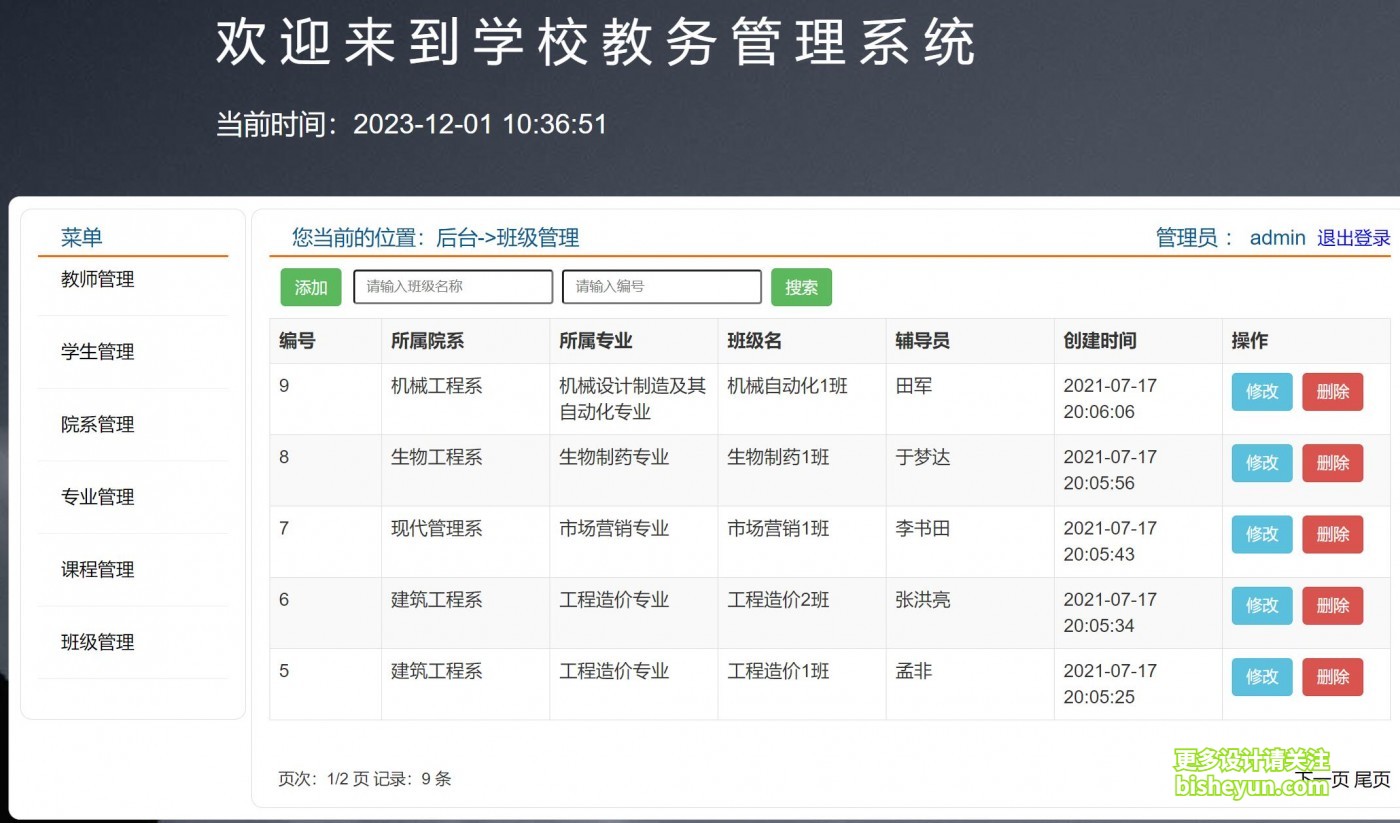The height and width of the screenshot is (823, 1400).
Task: Open 课程管理 from the sidebar
Action: pyautogui.click(x=97, y=570)
